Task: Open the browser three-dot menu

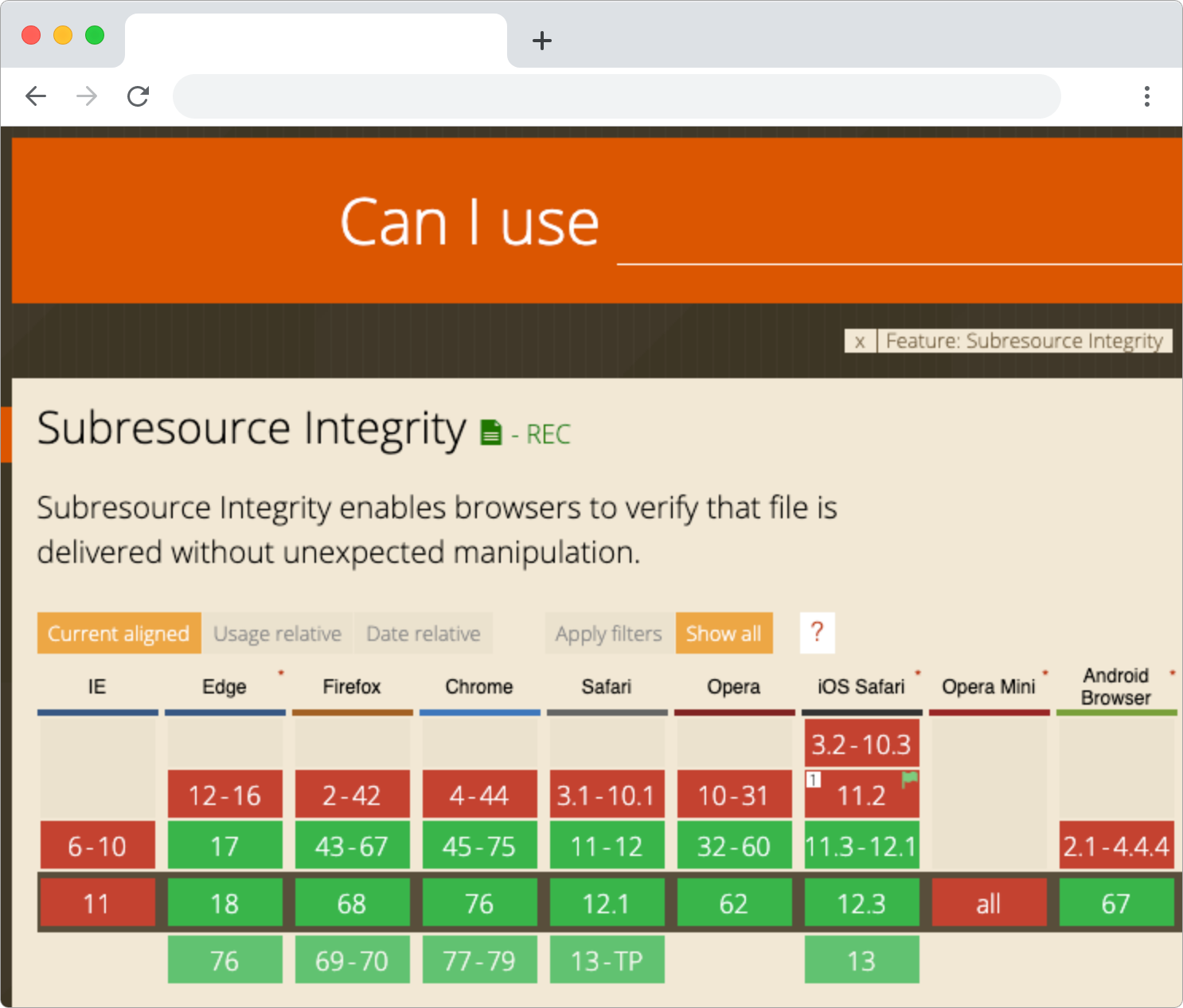Action: pos(1146,96)
